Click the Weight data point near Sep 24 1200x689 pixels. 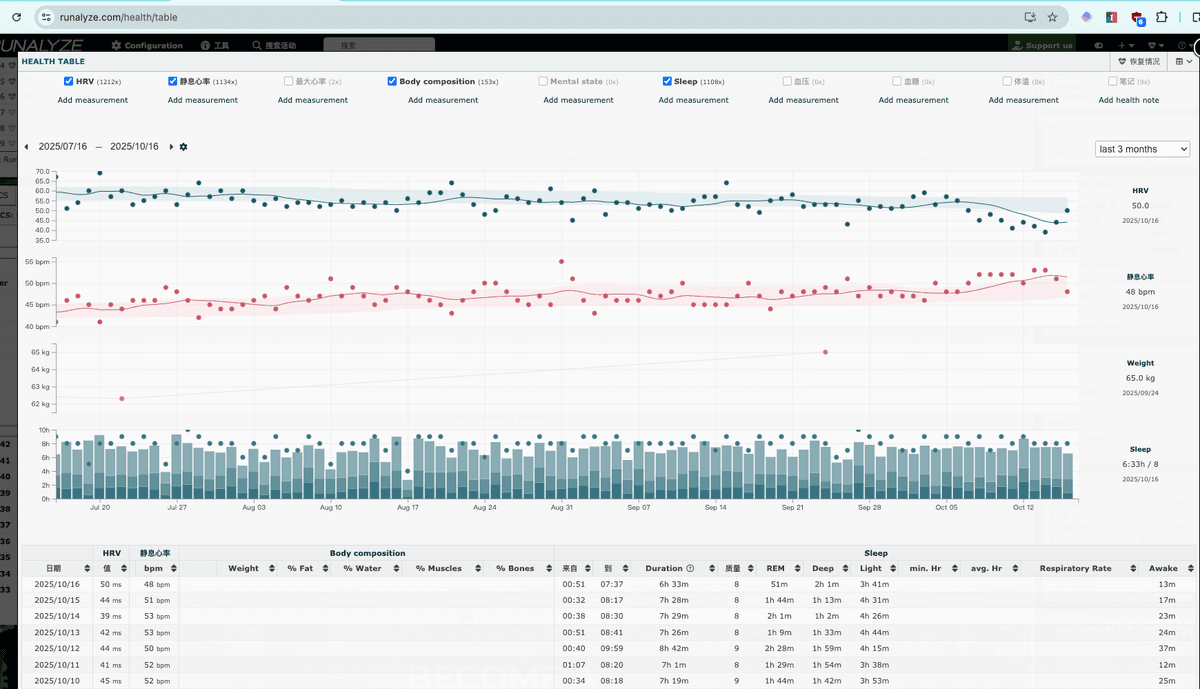(825, 352)
